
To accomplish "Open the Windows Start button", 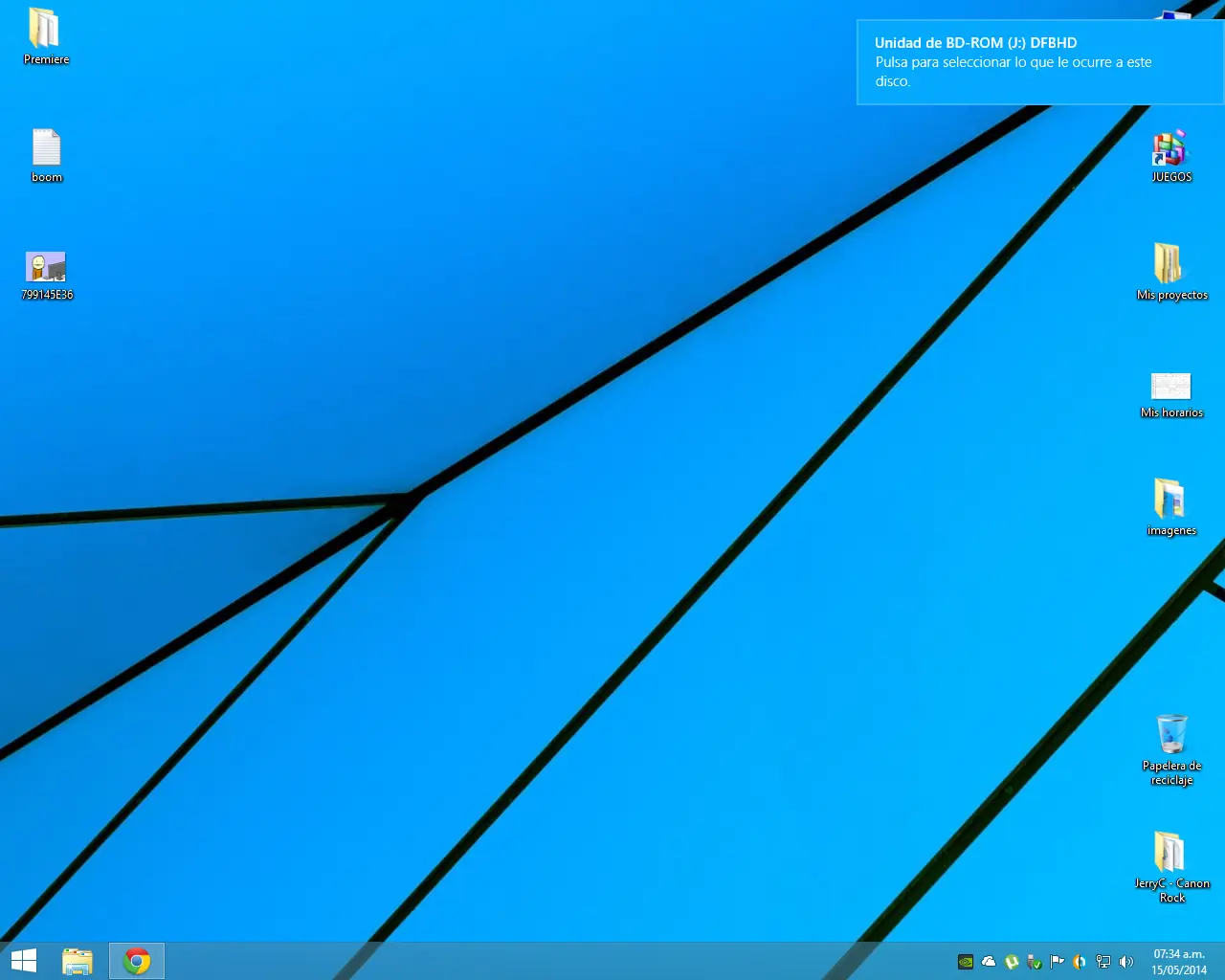I will tap(24, 961).
